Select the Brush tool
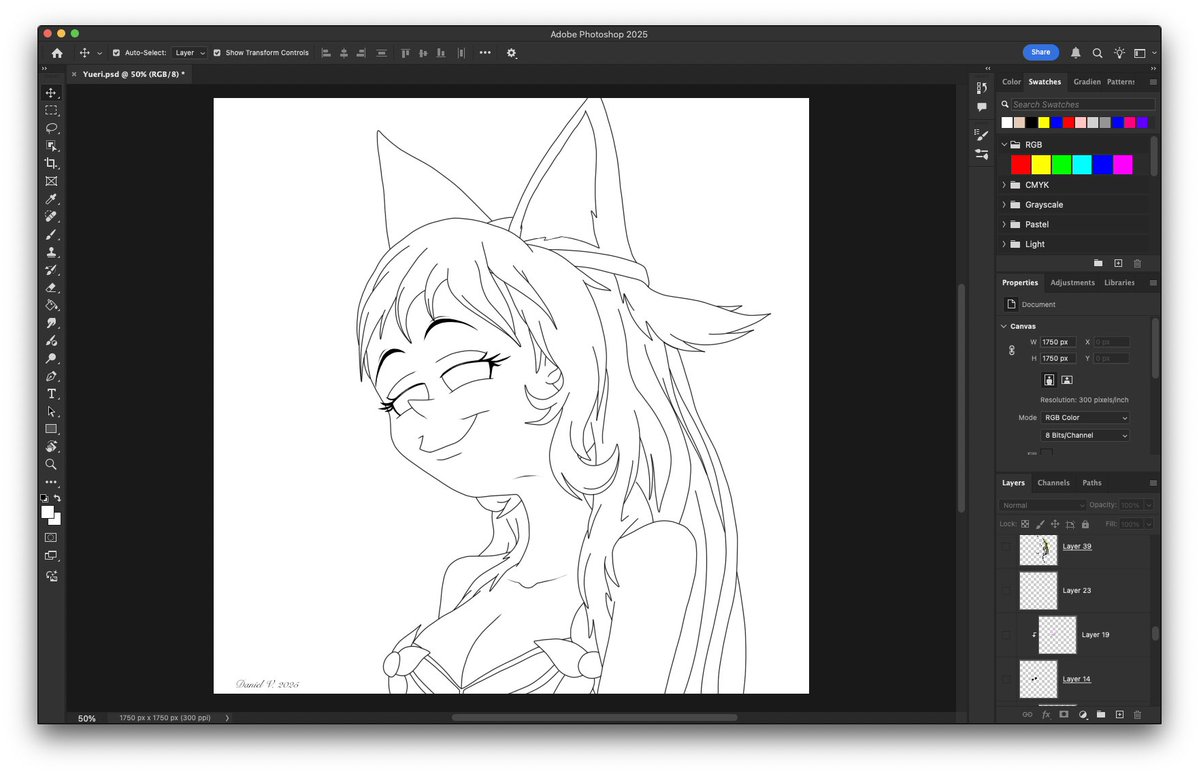Screen dimensions: 1199x774 click(x=51, y=234)
